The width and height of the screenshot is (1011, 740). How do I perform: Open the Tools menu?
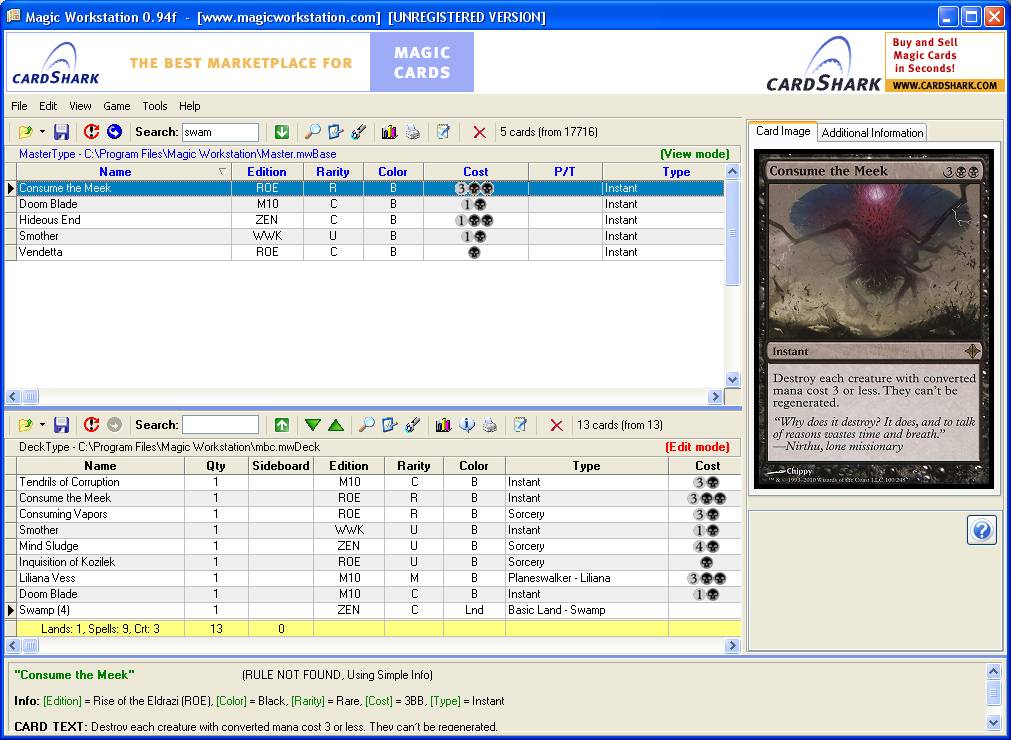point(155,106)
